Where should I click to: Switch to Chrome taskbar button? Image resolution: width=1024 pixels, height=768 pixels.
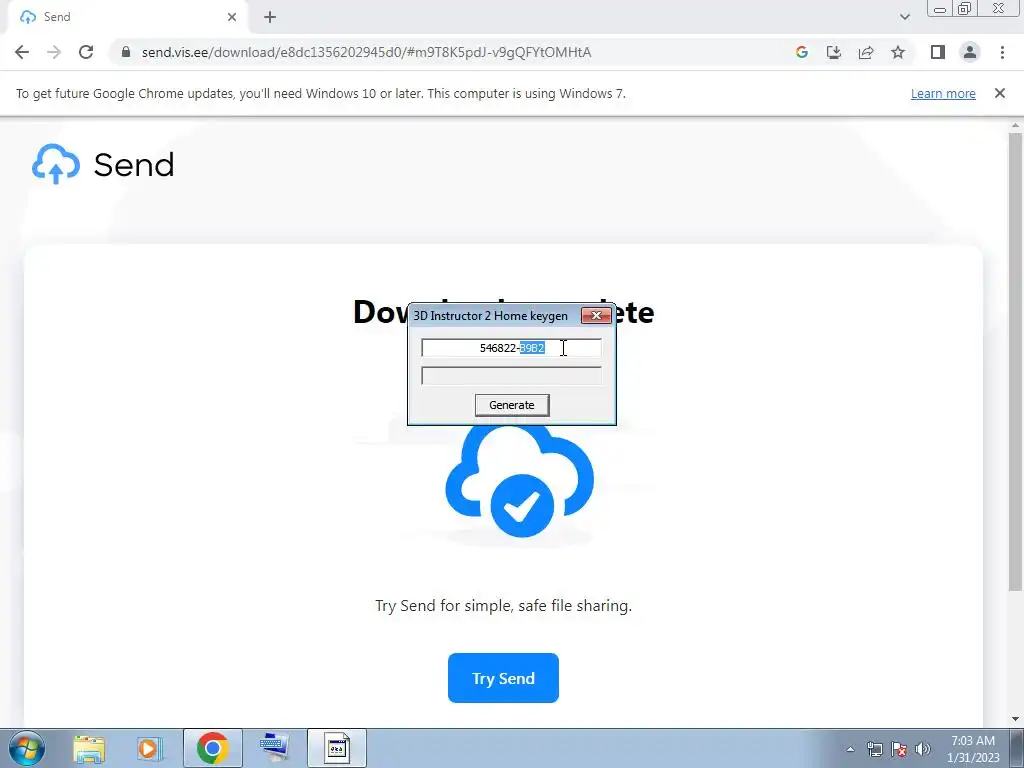(213, 748)
